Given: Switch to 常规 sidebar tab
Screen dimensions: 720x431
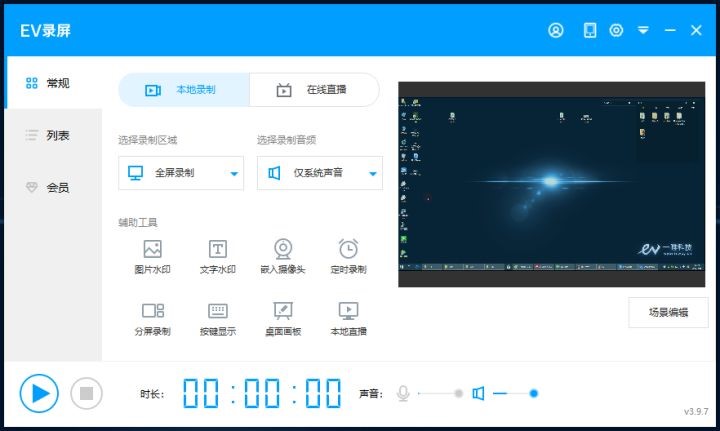Looking at the screenshot, I should click(53, 83).
